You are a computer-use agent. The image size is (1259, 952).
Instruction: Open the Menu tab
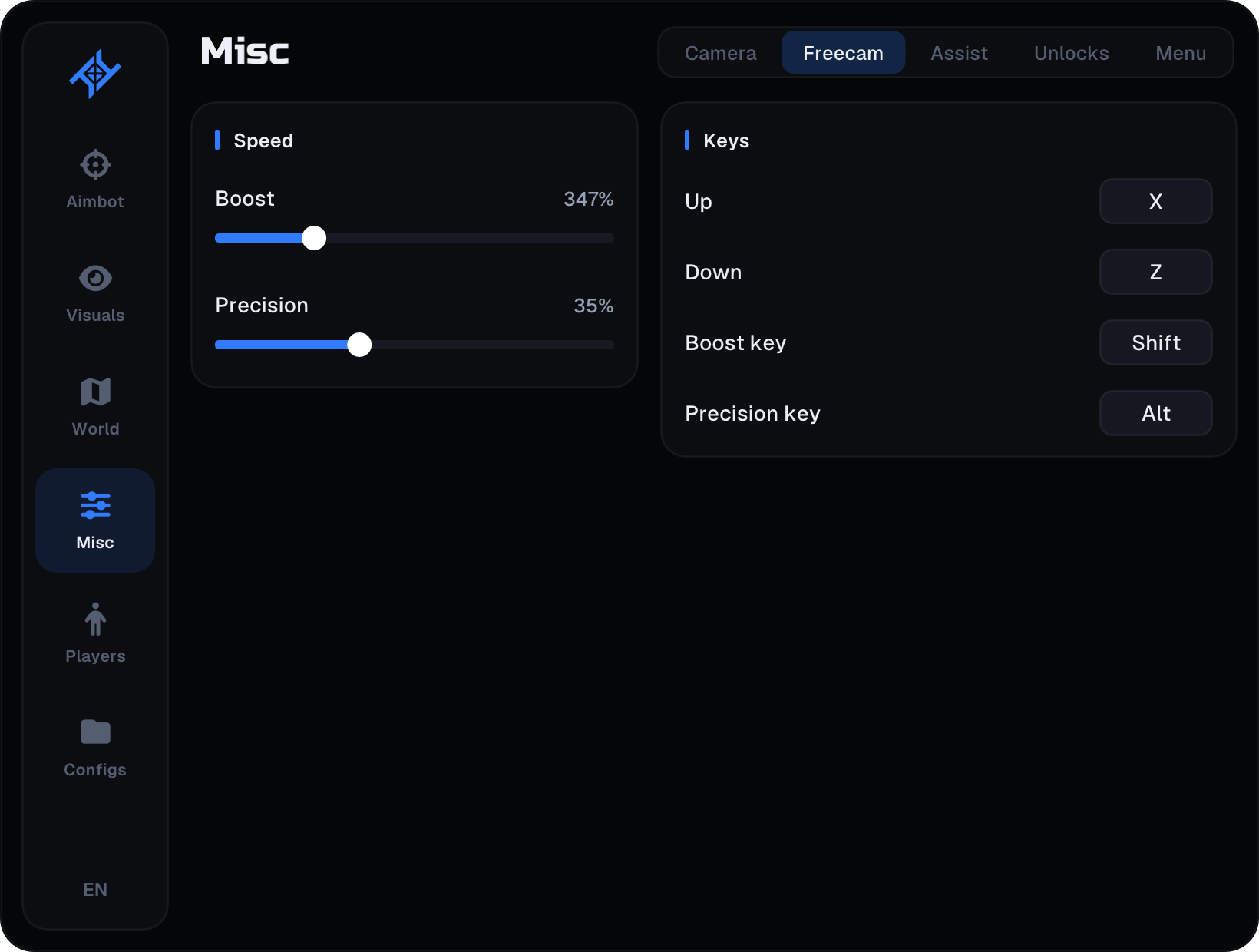click(x=1181, y=53)
